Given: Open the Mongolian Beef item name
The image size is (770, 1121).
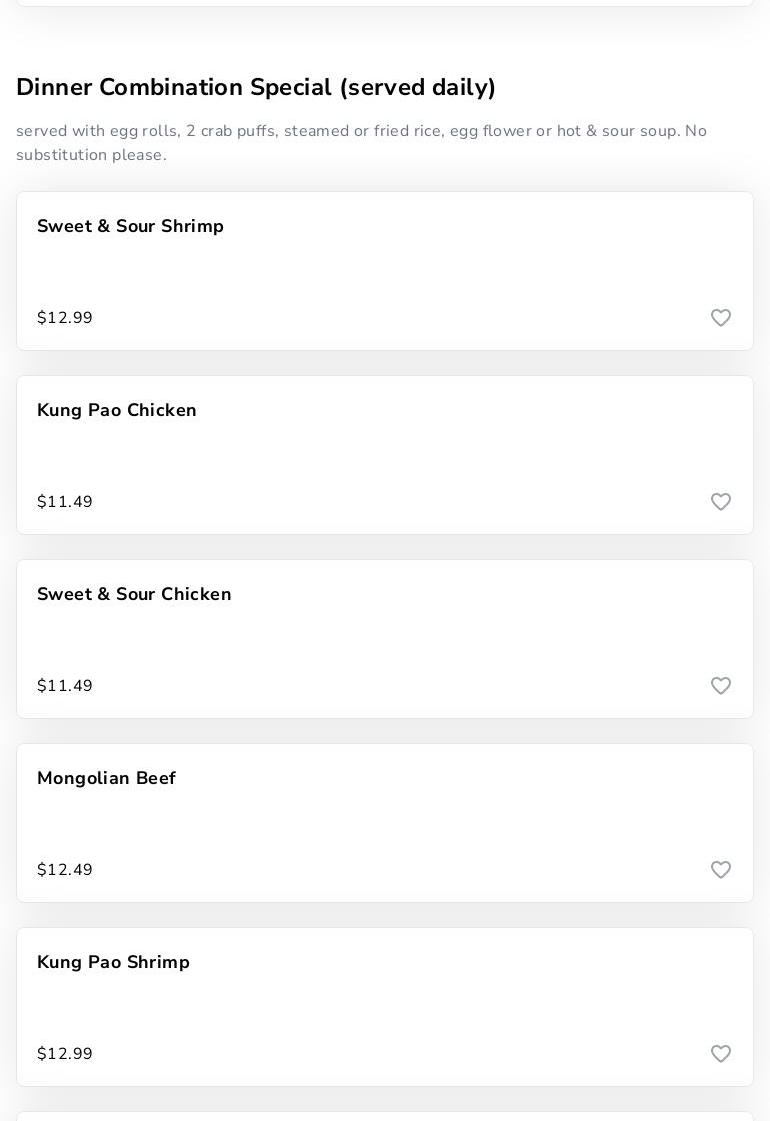Looking at the screenshot, I should [106, 779].
